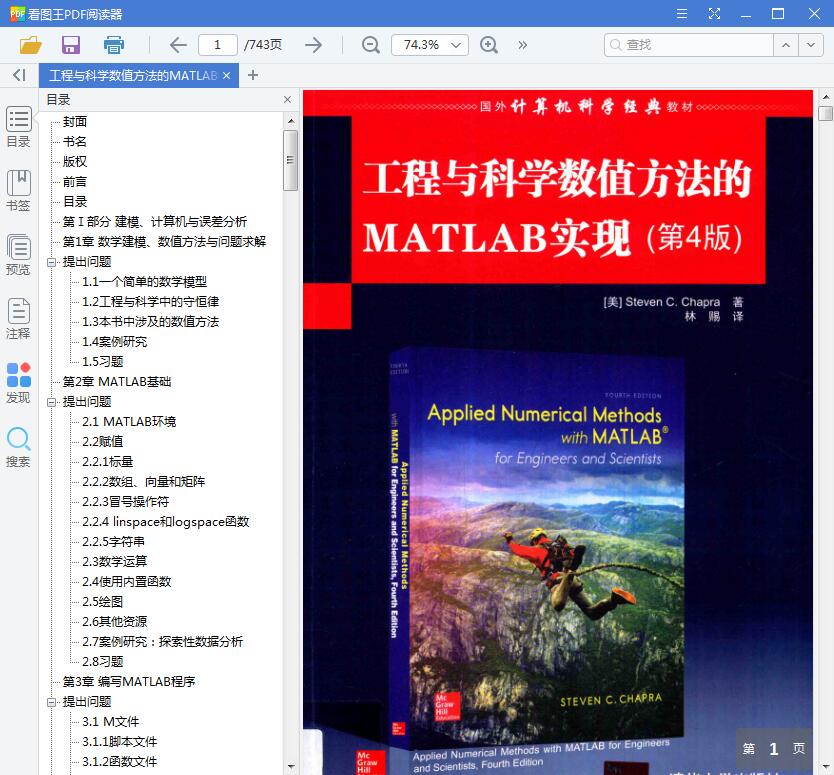Select the 工程与科学数值方法的MATLAB document tab
This screenshot has height=775, width=834.
(133, 76)
